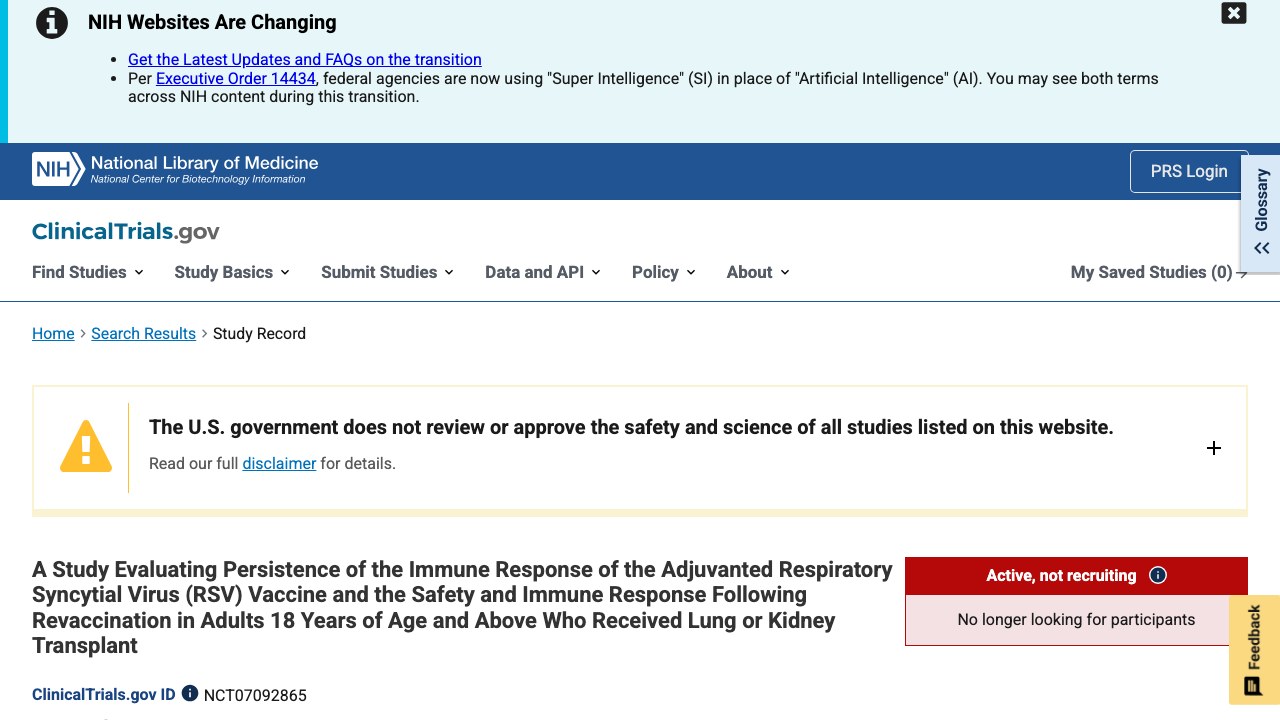Open My Saved Studies (0)

click(x=1159, y=272)
